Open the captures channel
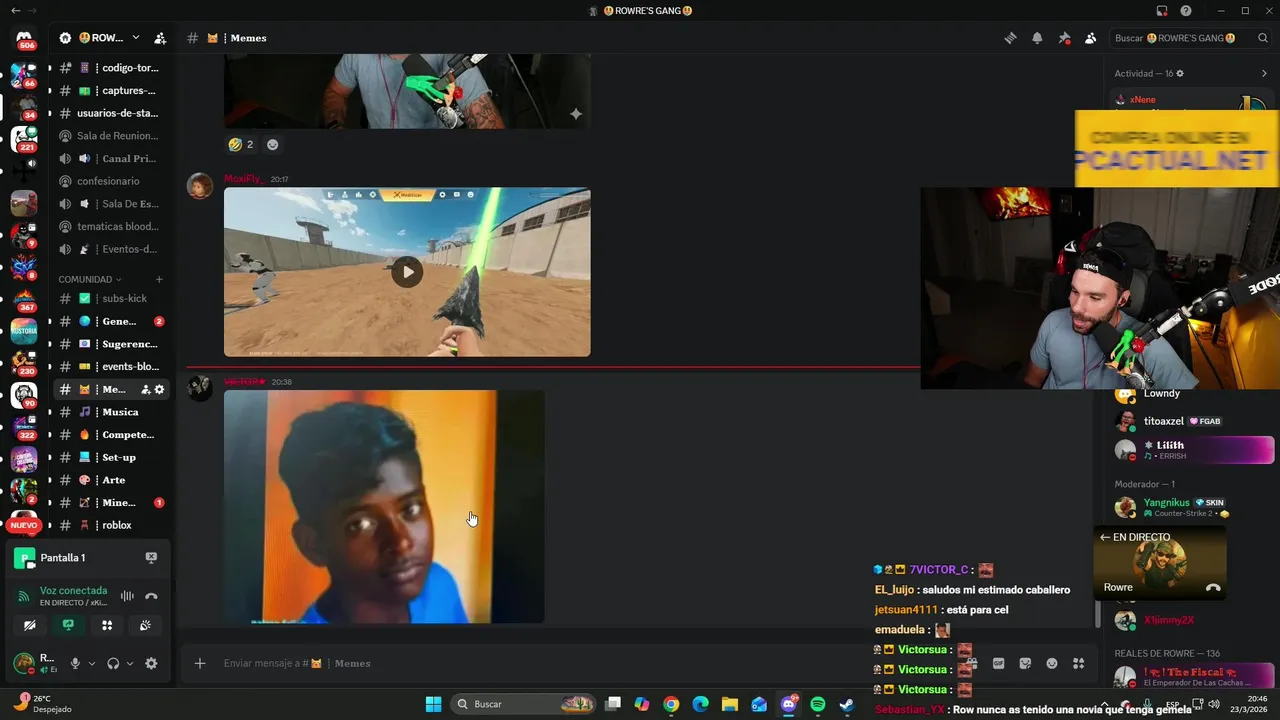Image resolution: width=1280 pixels, height=720 pixels. pos(112,90)
